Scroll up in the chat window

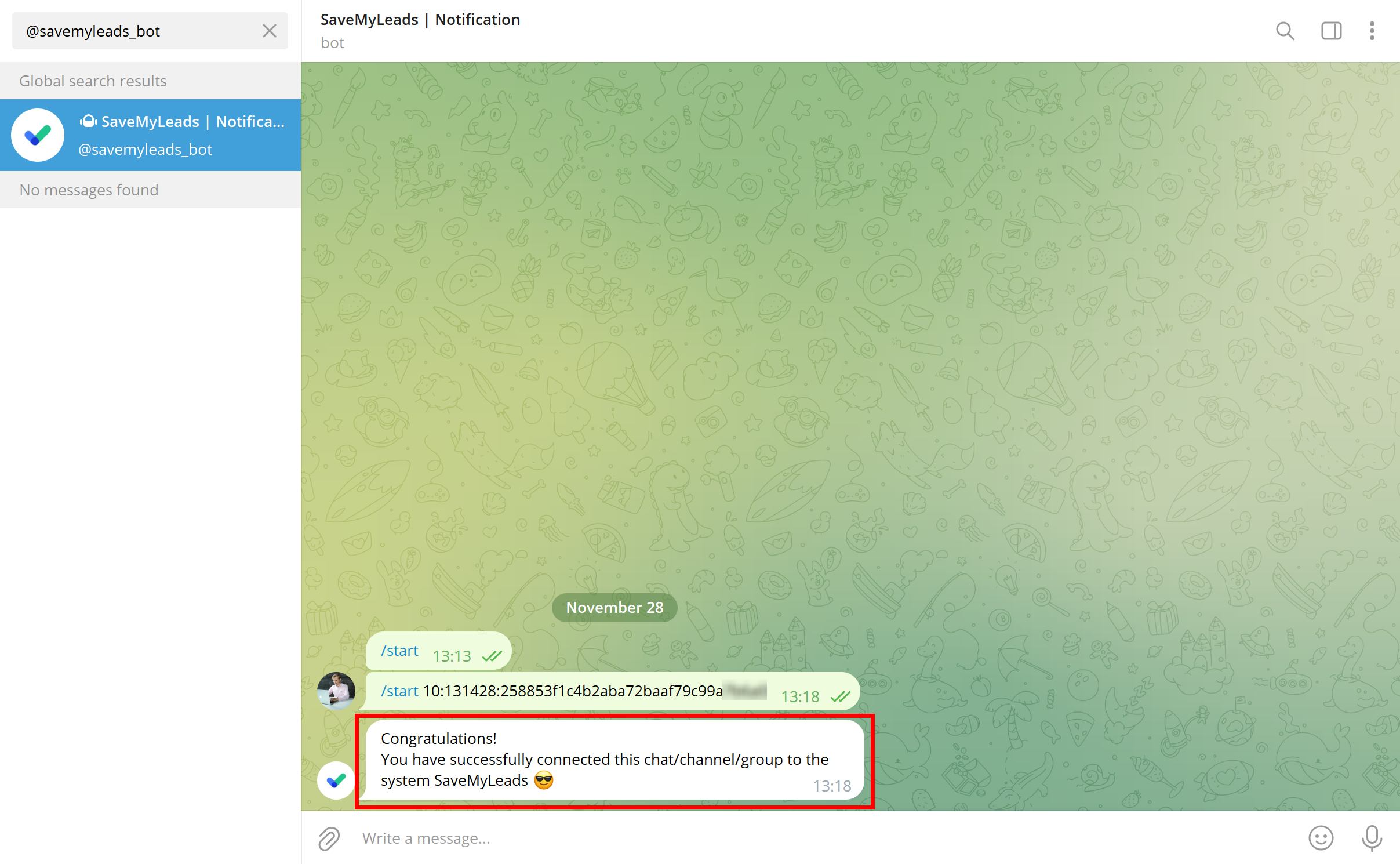pyautogui.click(x=850, y=400)
